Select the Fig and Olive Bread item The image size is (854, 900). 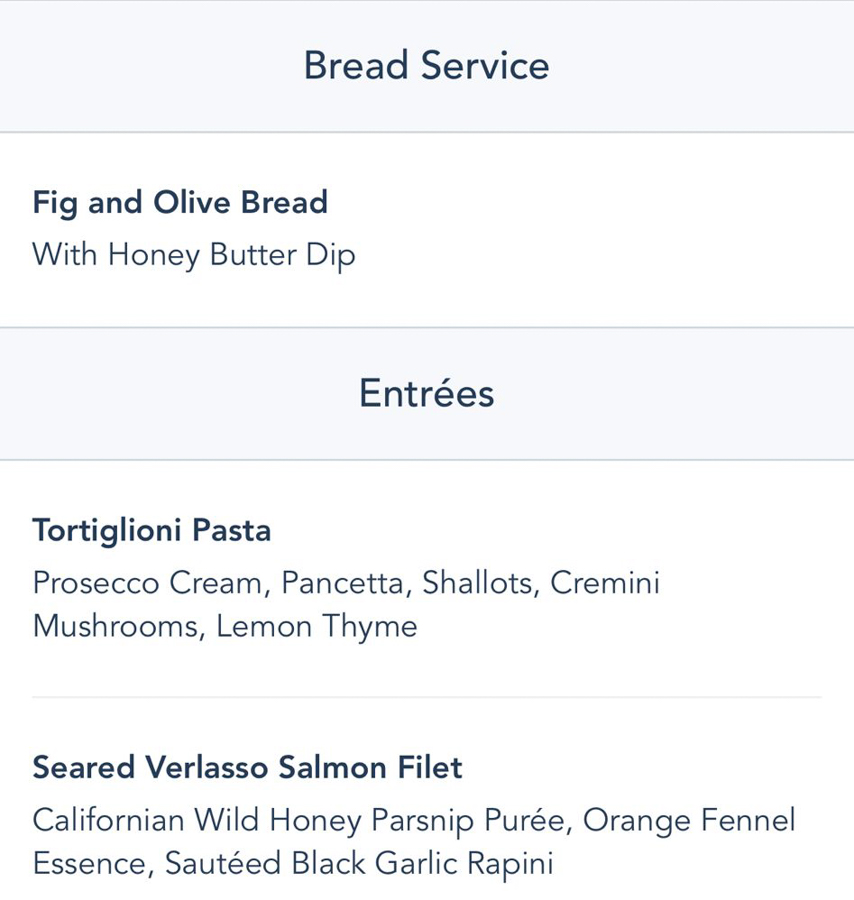click(180, 203)
